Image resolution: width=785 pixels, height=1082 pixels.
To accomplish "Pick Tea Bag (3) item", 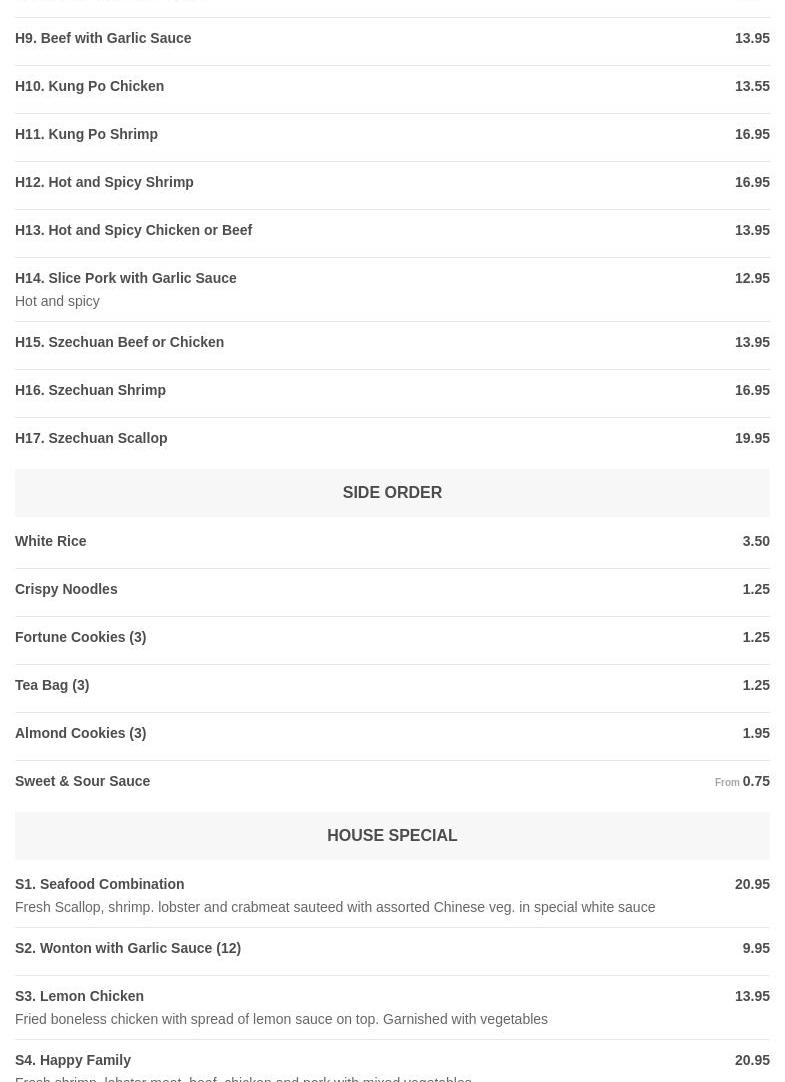I will click(x=52, y=685).
